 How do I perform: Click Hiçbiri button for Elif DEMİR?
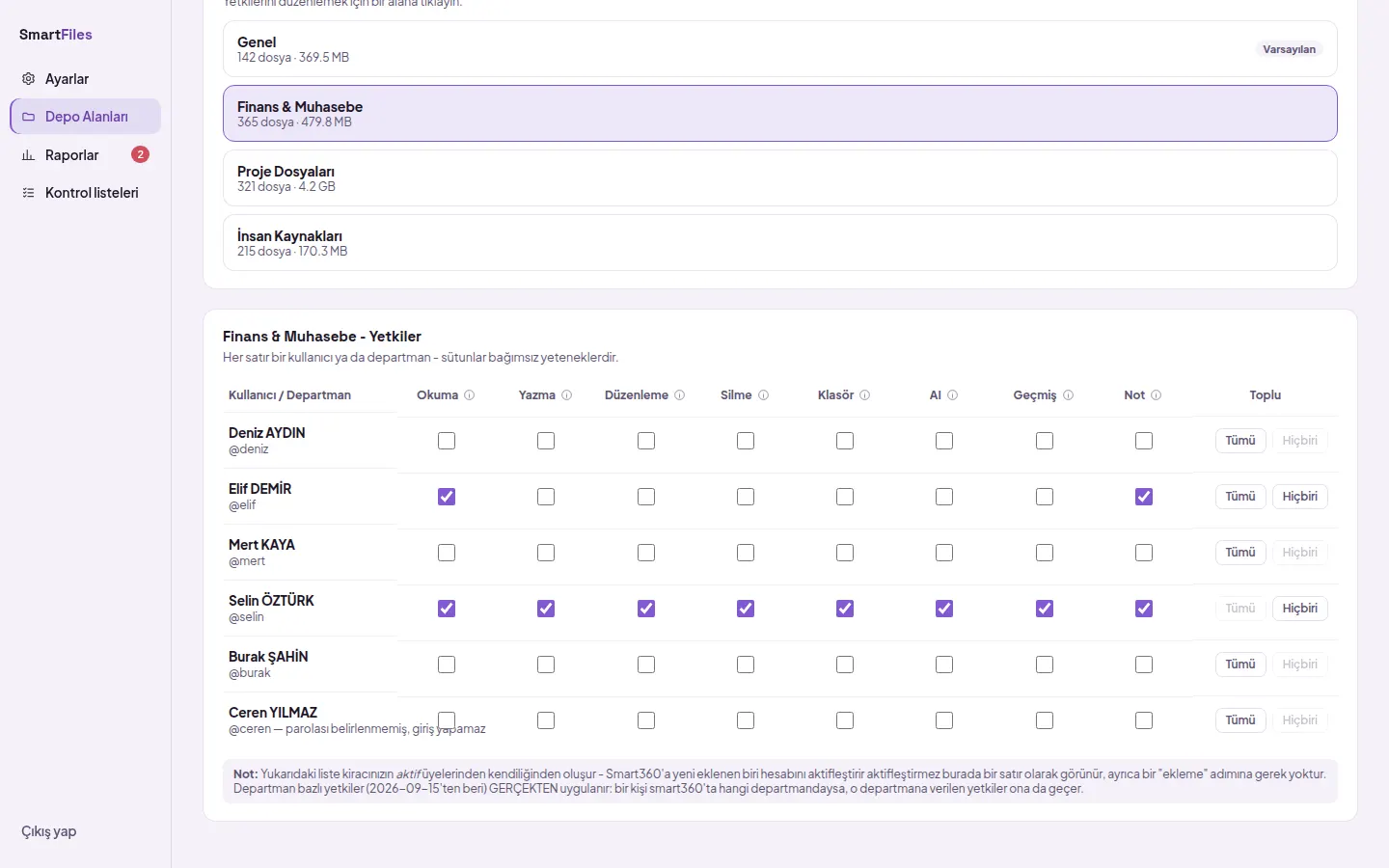click(1300, 497)
